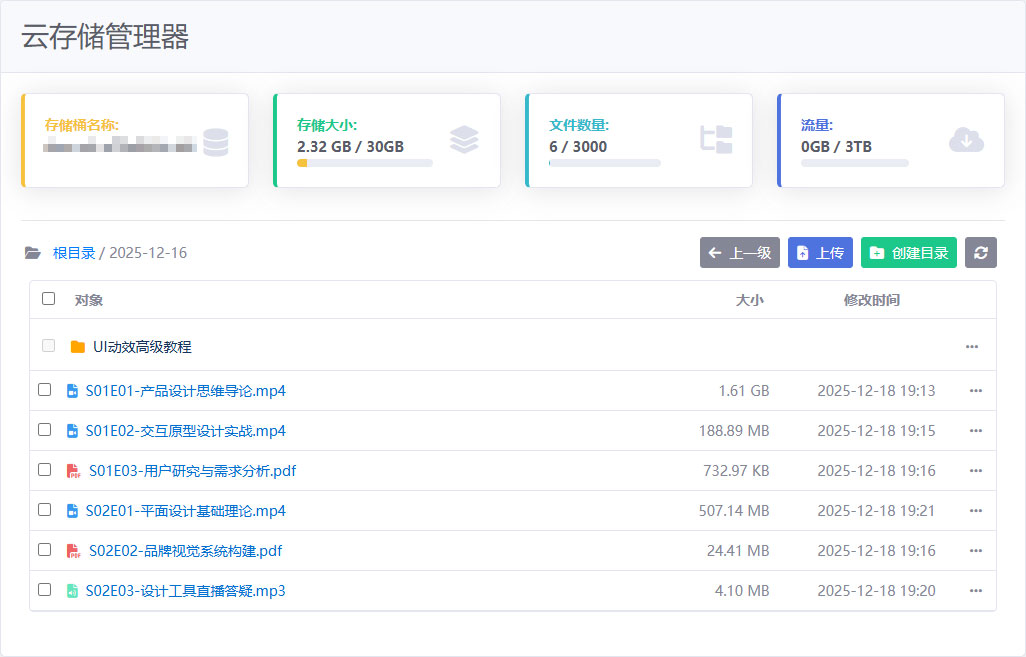
Task: Click the file tree icon in file count card
Action: pyautogui.click(x=716, y=140)
